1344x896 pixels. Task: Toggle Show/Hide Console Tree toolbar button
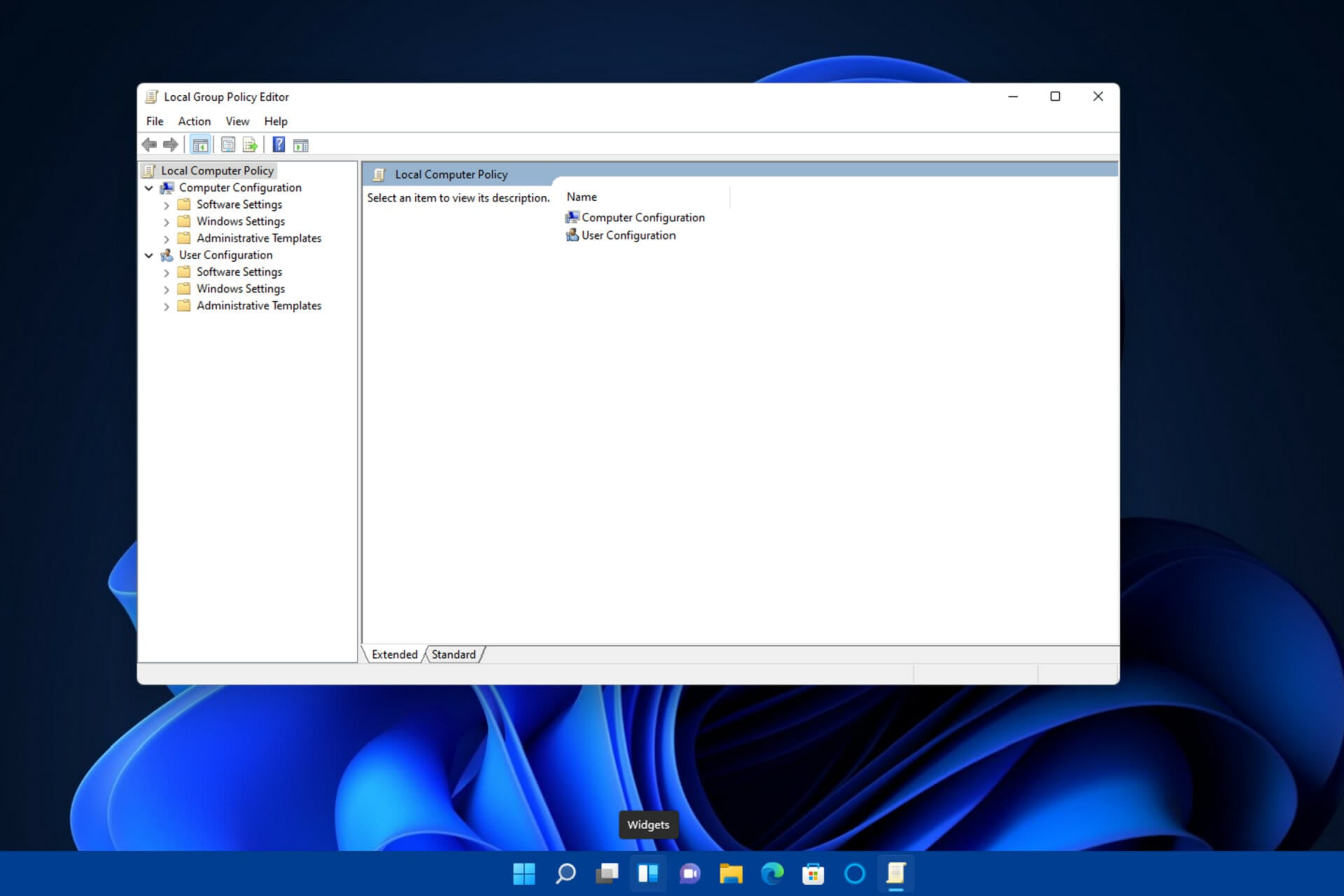click(x=200, y=145)
